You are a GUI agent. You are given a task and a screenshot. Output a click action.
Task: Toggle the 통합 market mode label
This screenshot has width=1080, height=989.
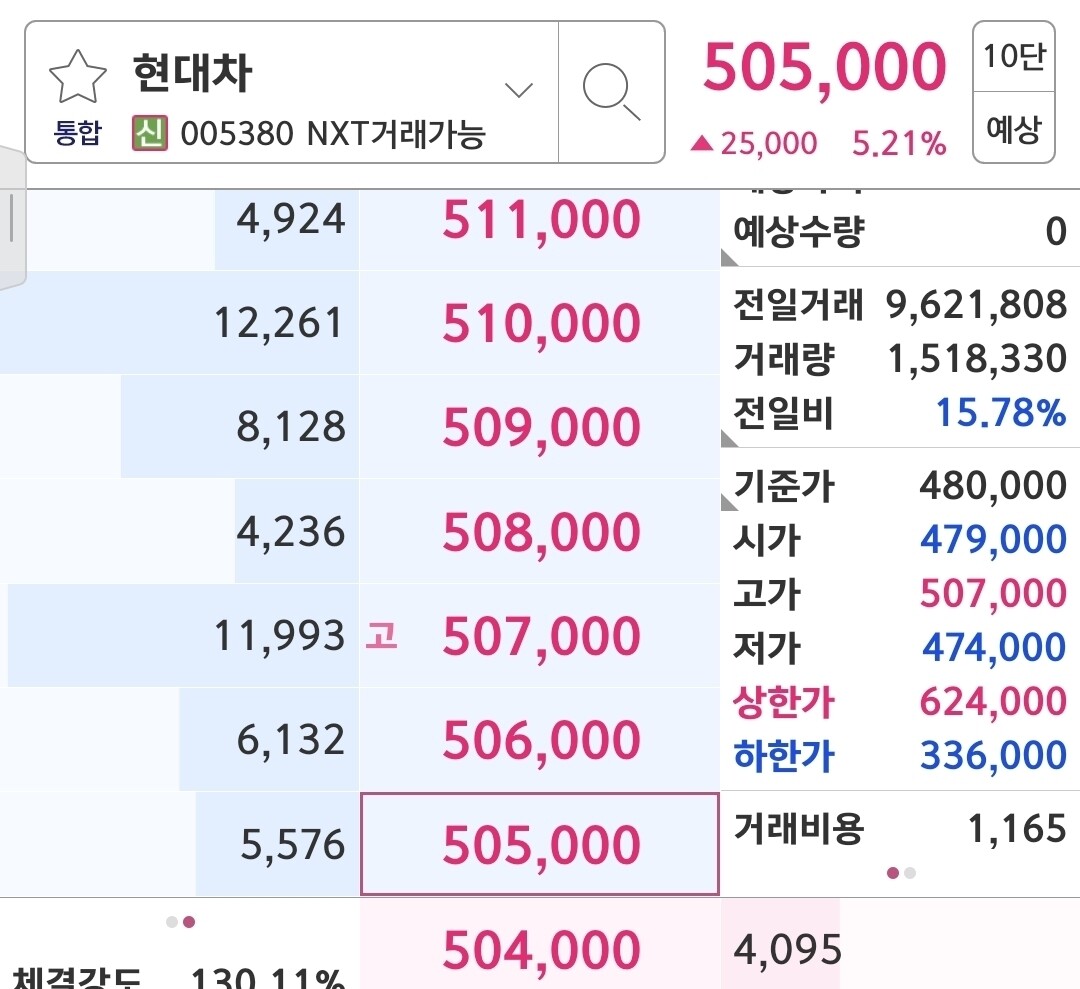pos(78,134)
